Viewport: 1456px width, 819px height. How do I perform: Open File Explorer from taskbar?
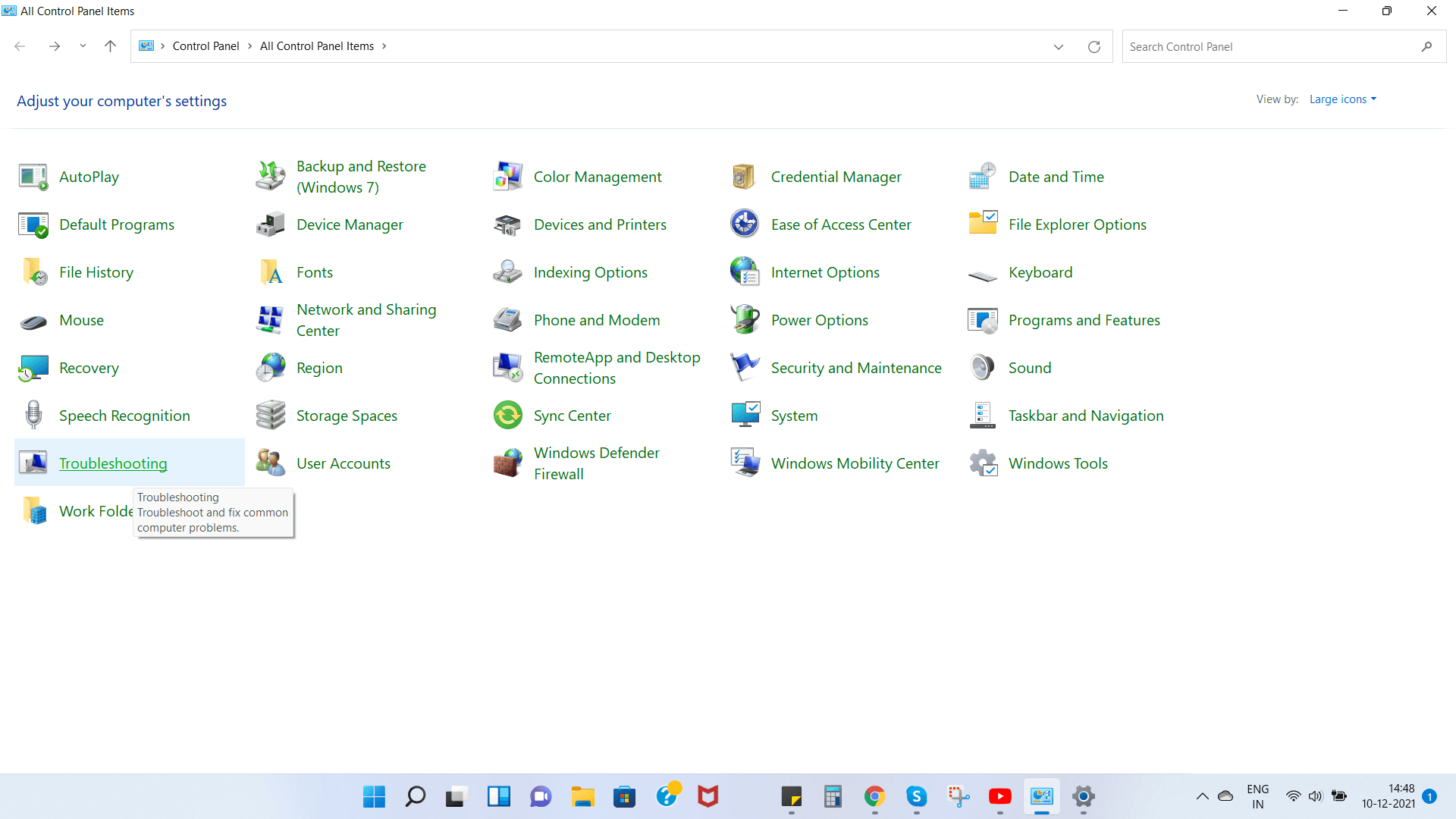(x=582, y=796)
